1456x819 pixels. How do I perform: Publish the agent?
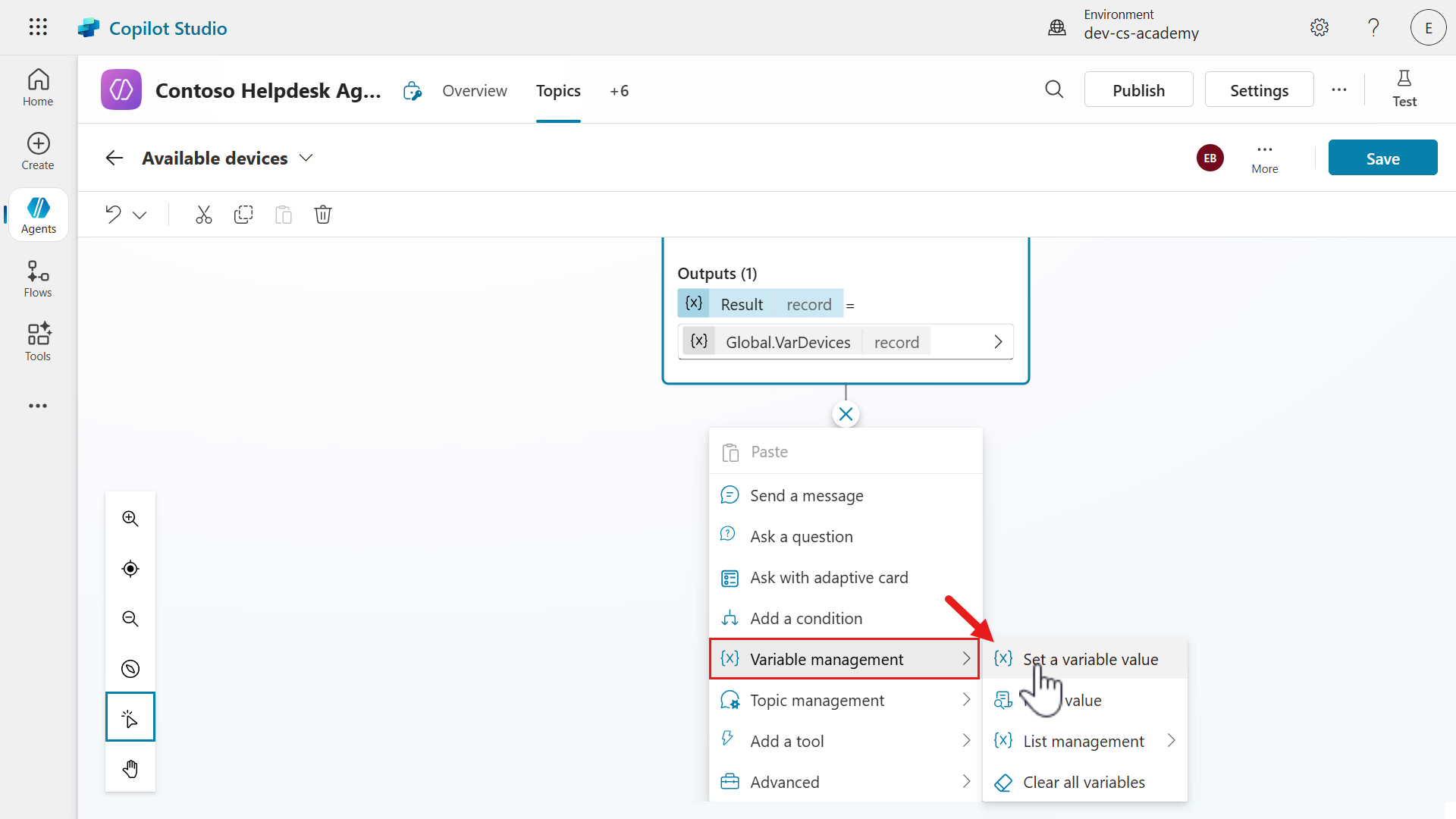point(1138,89)
